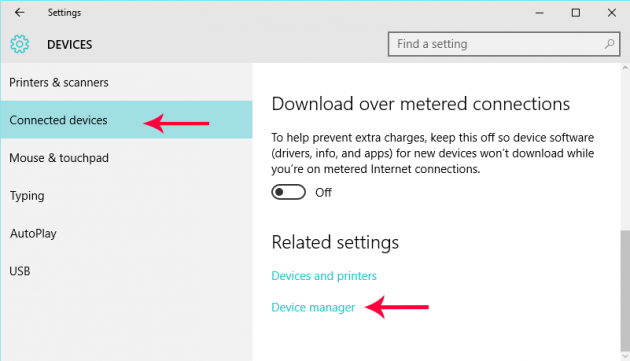Close the Settings window
This screenshot has height=361, width=630.
[x=612, y=13]
